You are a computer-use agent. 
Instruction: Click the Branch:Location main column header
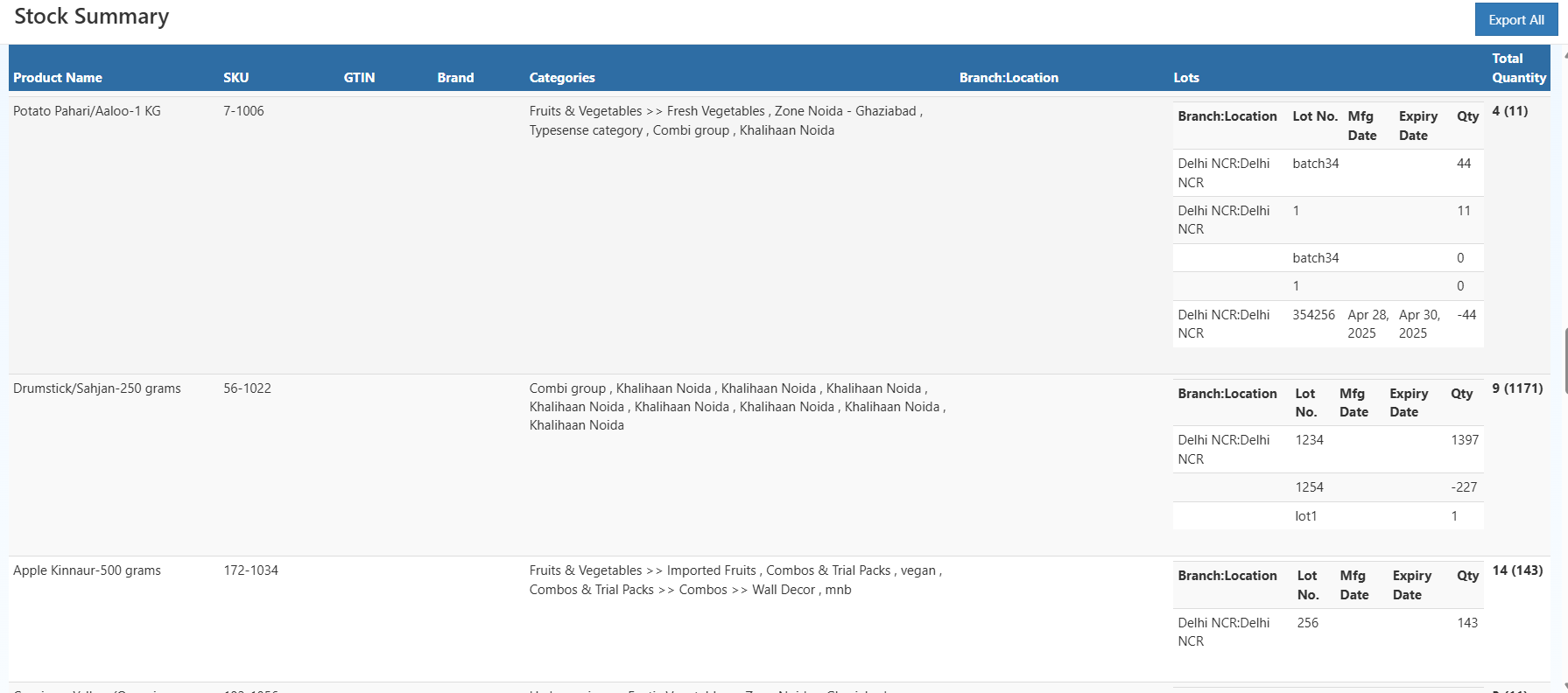1009,78
